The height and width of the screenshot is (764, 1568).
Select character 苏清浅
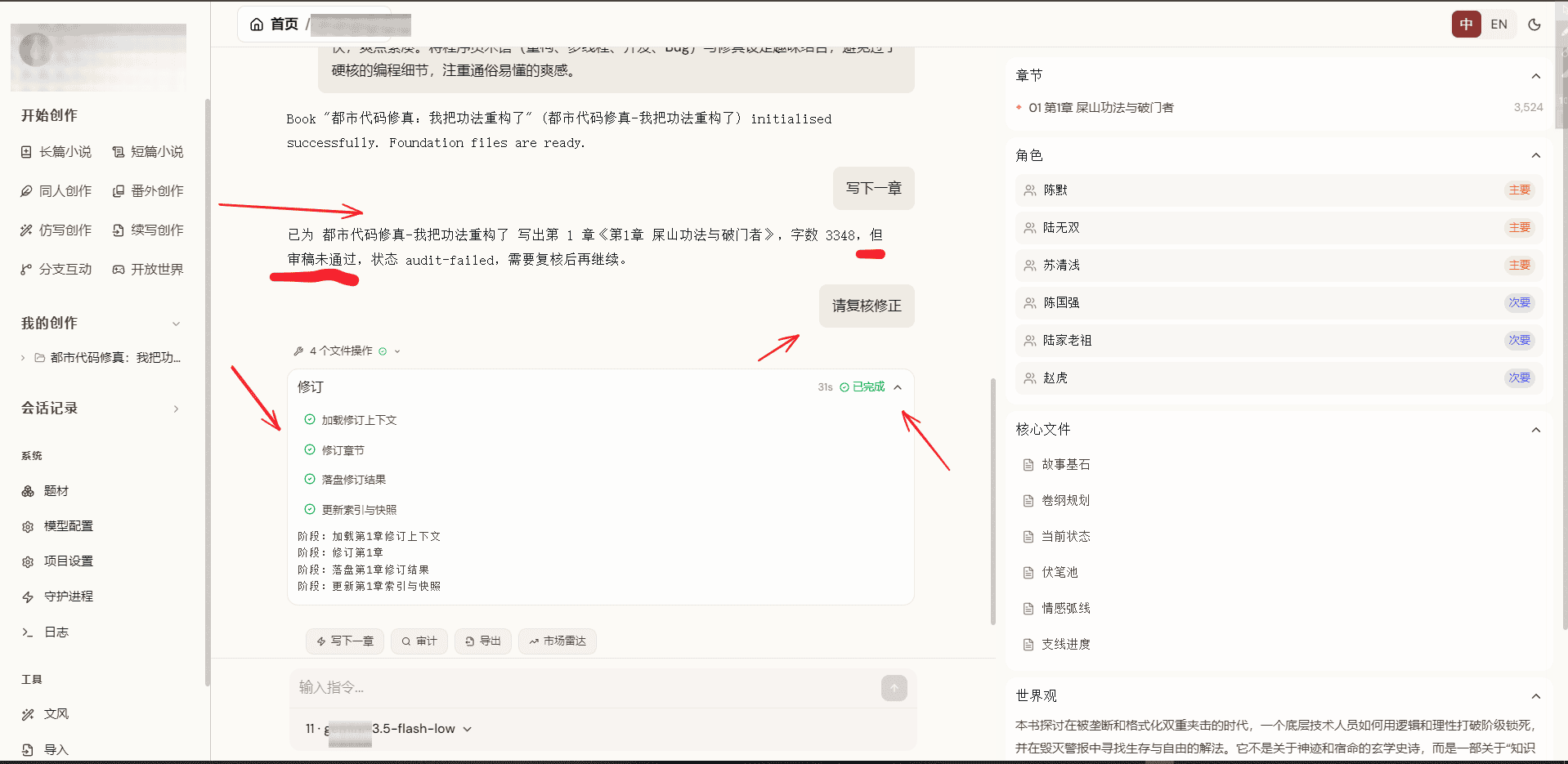(x=1279, y=266)
